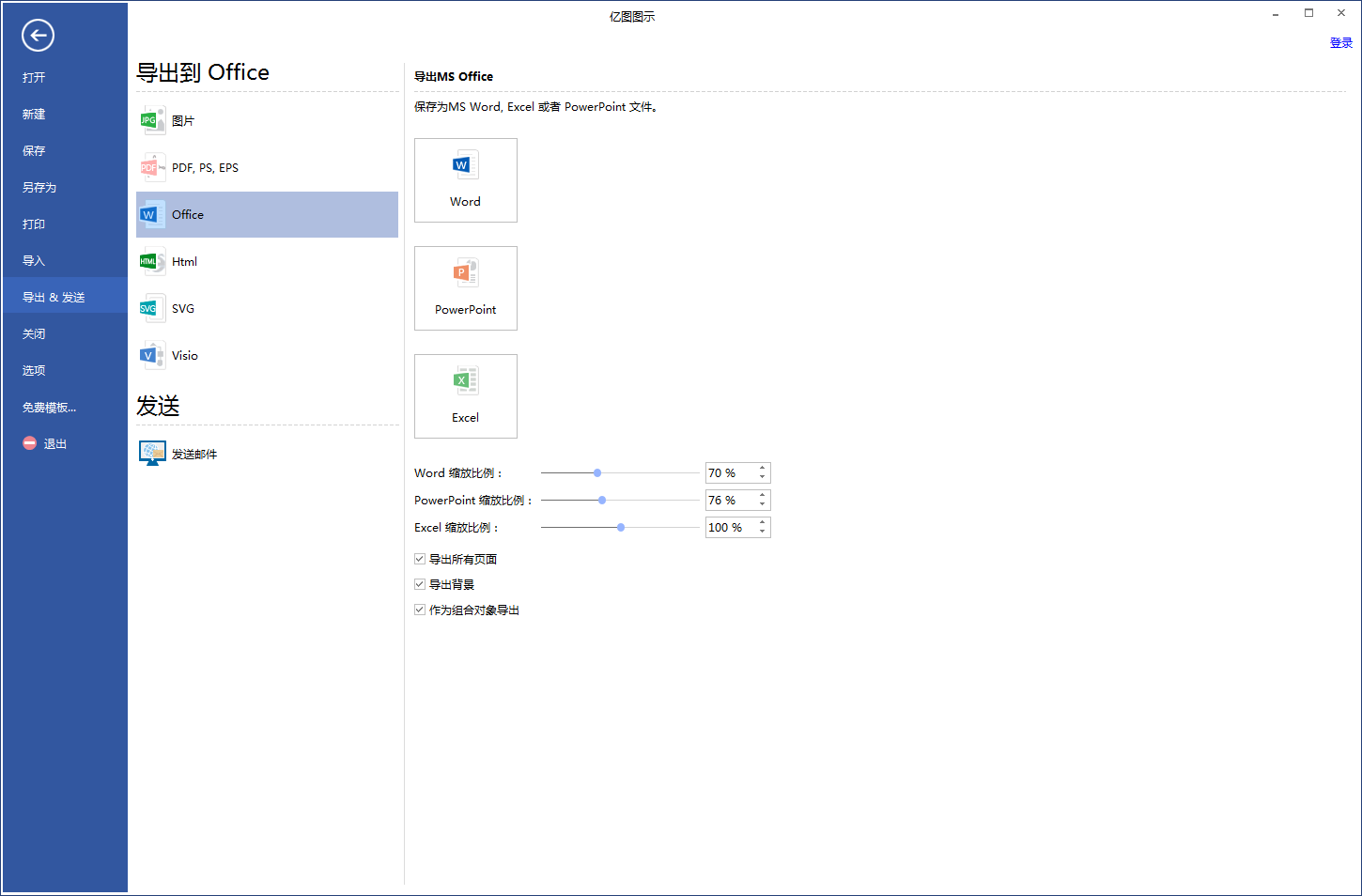Click the Excel scale 100 % field
Viewport: 1362px width, 896px height.
tap(730, 528)
